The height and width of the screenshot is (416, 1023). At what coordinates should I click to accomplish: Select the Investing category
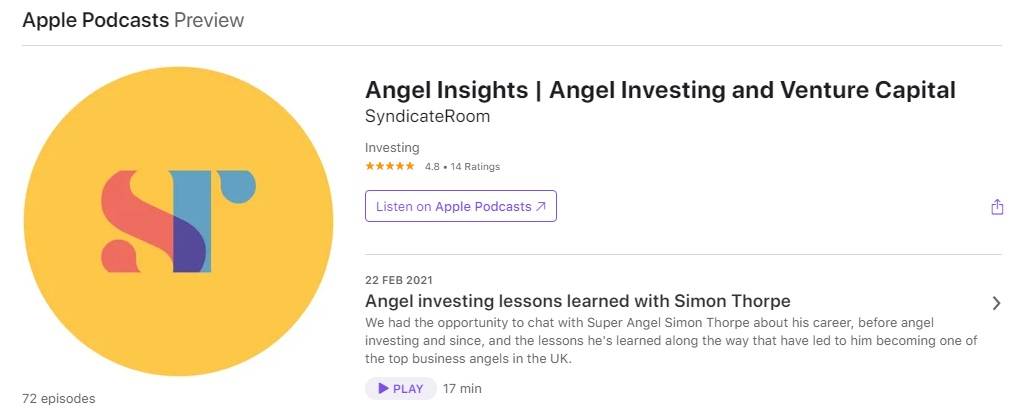click(x=392, y=147)
